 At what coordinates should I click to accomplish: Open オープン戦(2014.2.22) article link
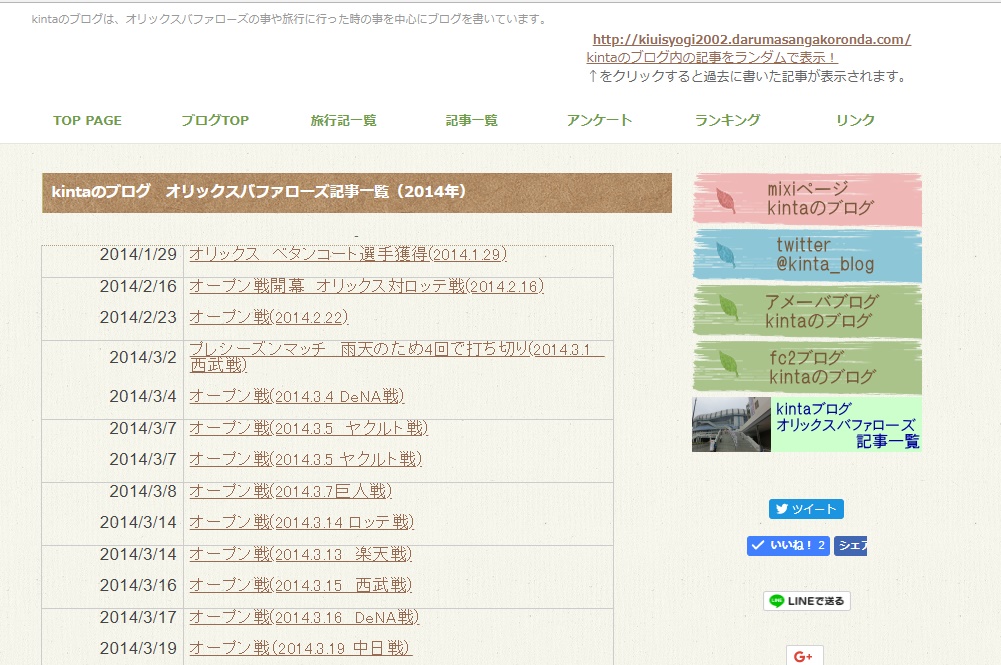point(269,317)
